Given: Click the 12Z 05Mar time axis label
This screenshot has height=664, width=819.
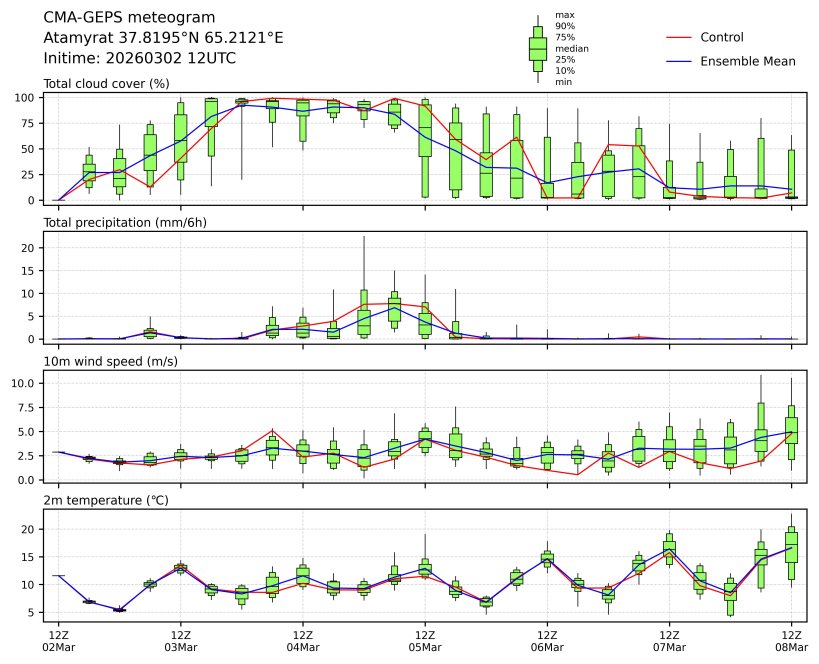Looking at the screenshot, I should (x=424, y=641).
